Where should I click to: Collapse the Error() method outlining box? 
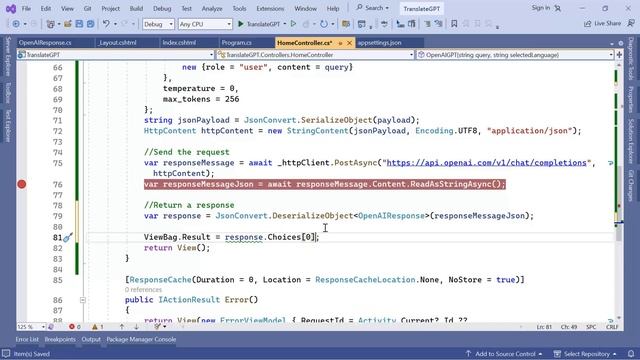coord(82,300)
